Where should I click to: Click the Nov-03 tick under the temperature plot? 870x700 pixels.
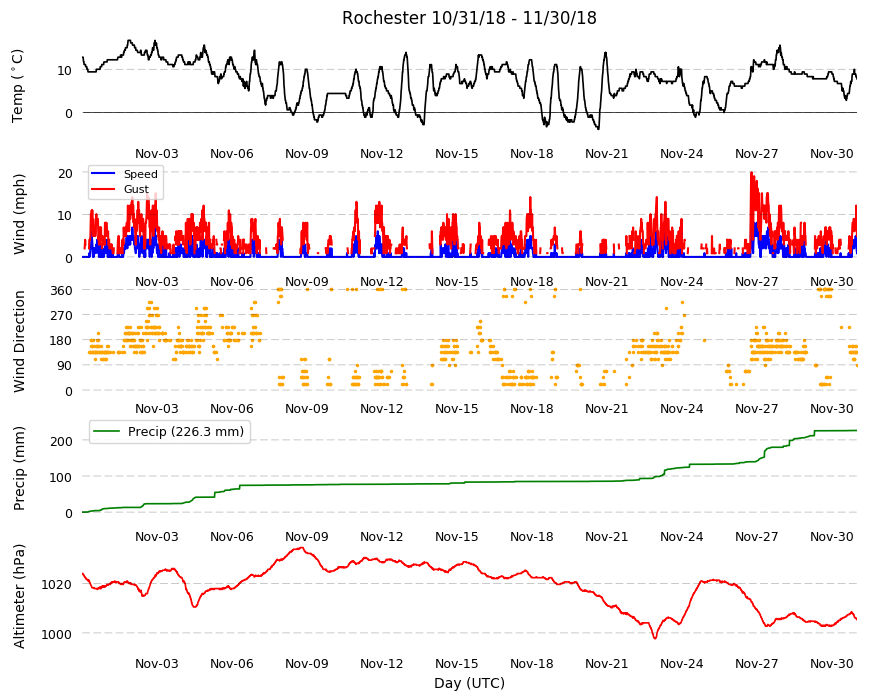pyautogui.click(x=157, y=154)
